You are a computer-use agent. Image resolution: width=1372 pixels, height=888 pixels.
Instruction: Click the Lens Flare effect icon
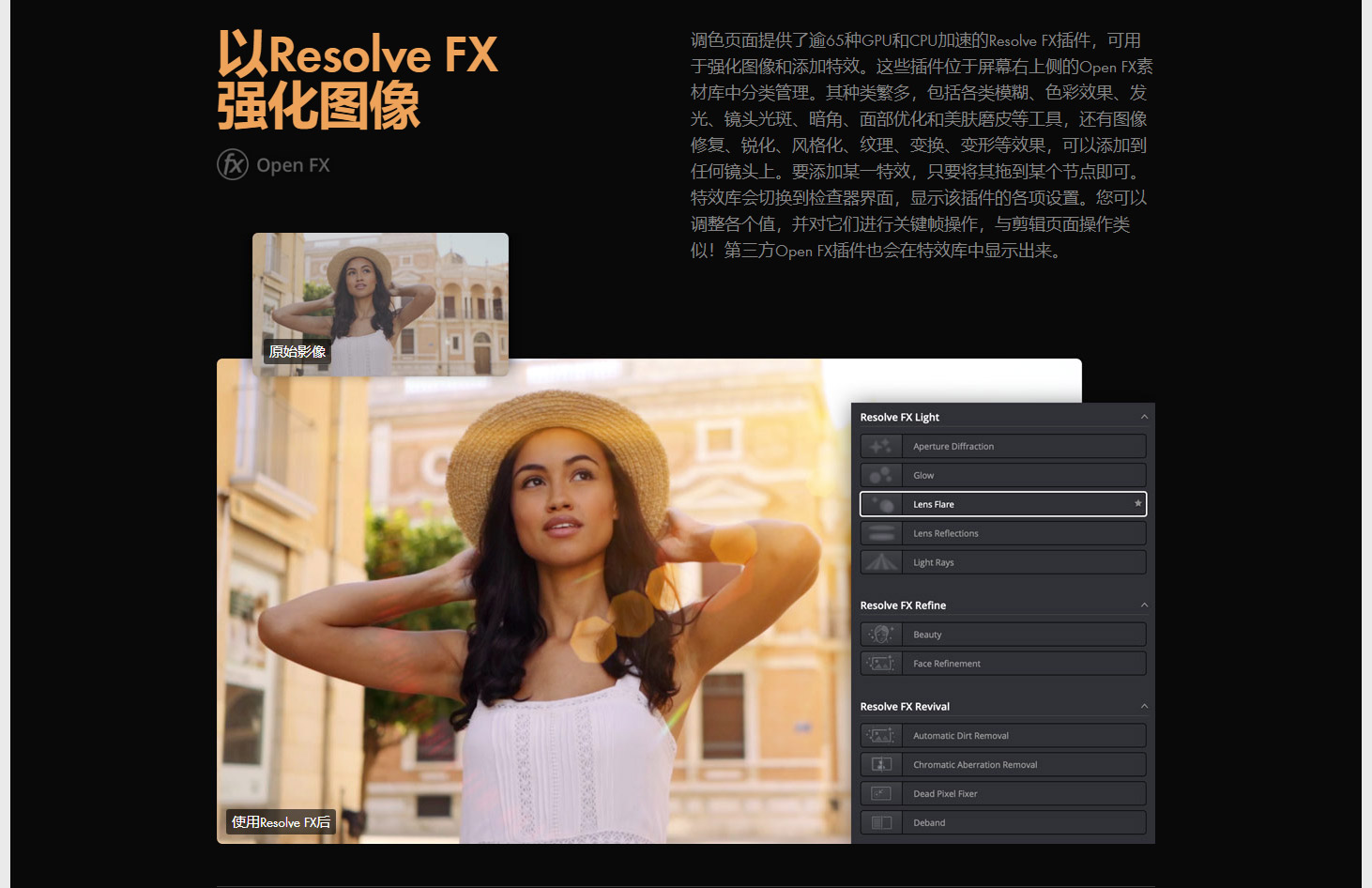click(x=881, y=504)
